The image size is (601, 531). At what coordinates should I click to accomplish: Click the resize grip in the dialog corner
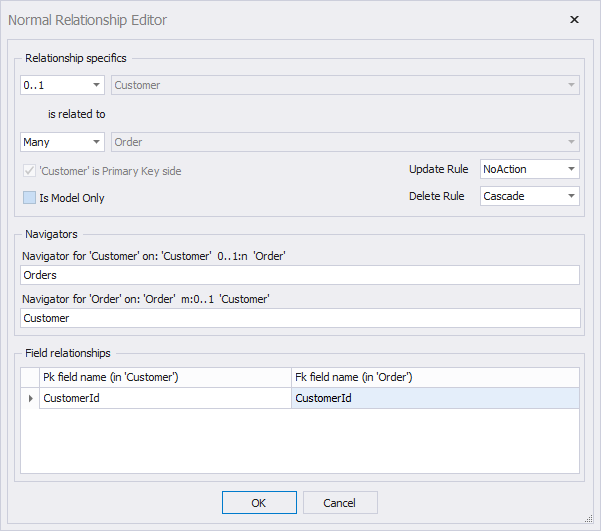click(x=591, y=521)
